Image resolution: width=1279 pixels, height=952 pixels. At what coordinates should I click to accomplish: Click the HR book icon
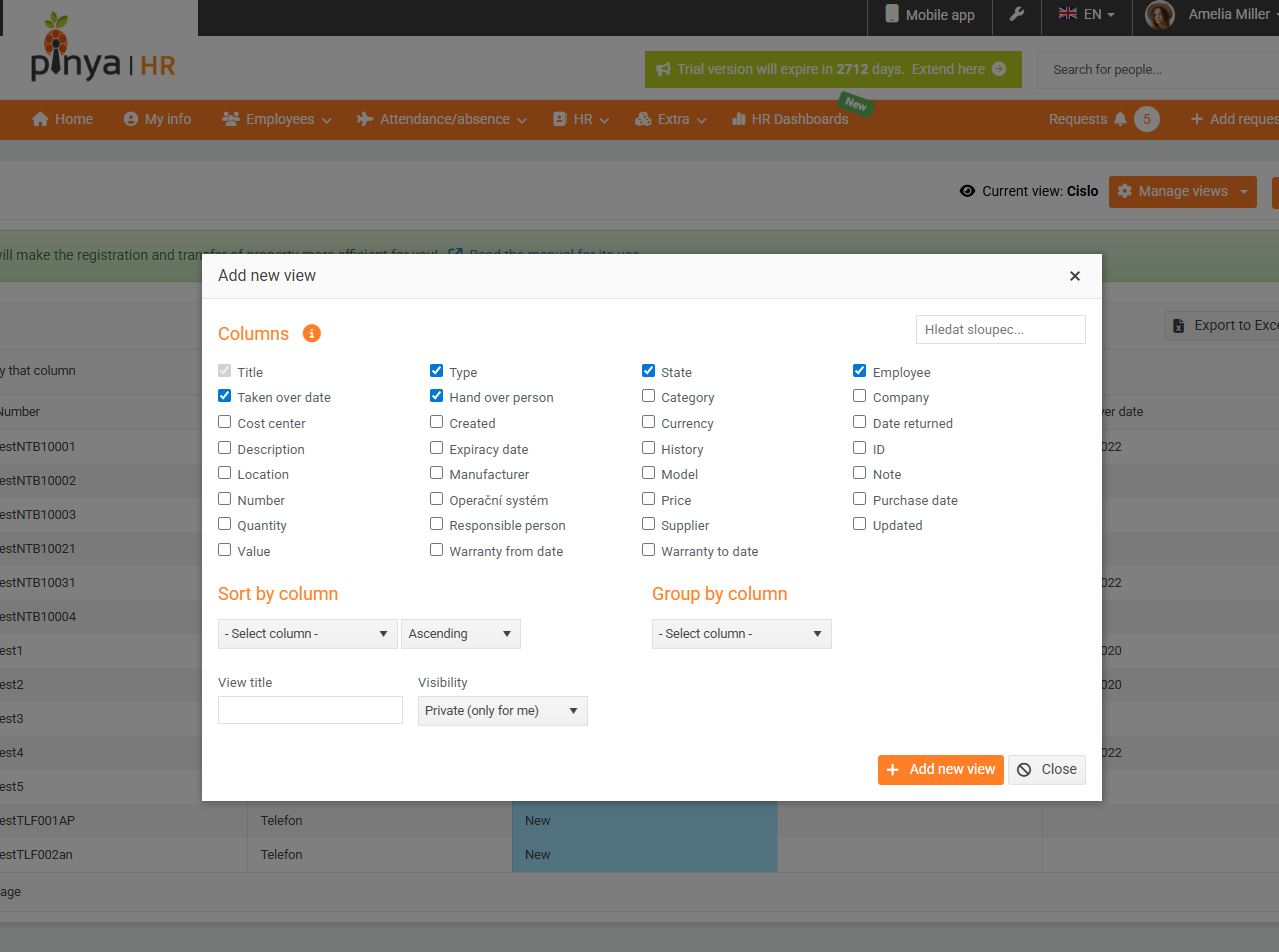tap(560, 119)
